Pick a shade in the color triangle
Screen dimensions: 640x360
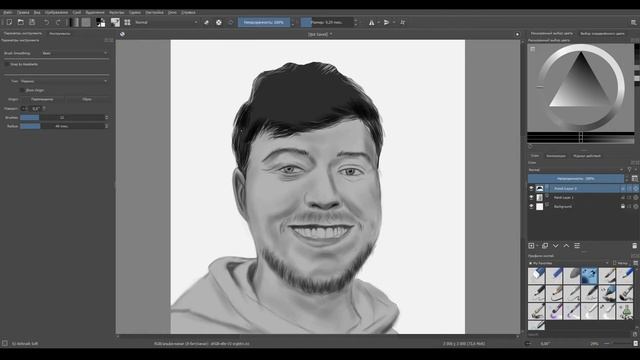[580, 87]
